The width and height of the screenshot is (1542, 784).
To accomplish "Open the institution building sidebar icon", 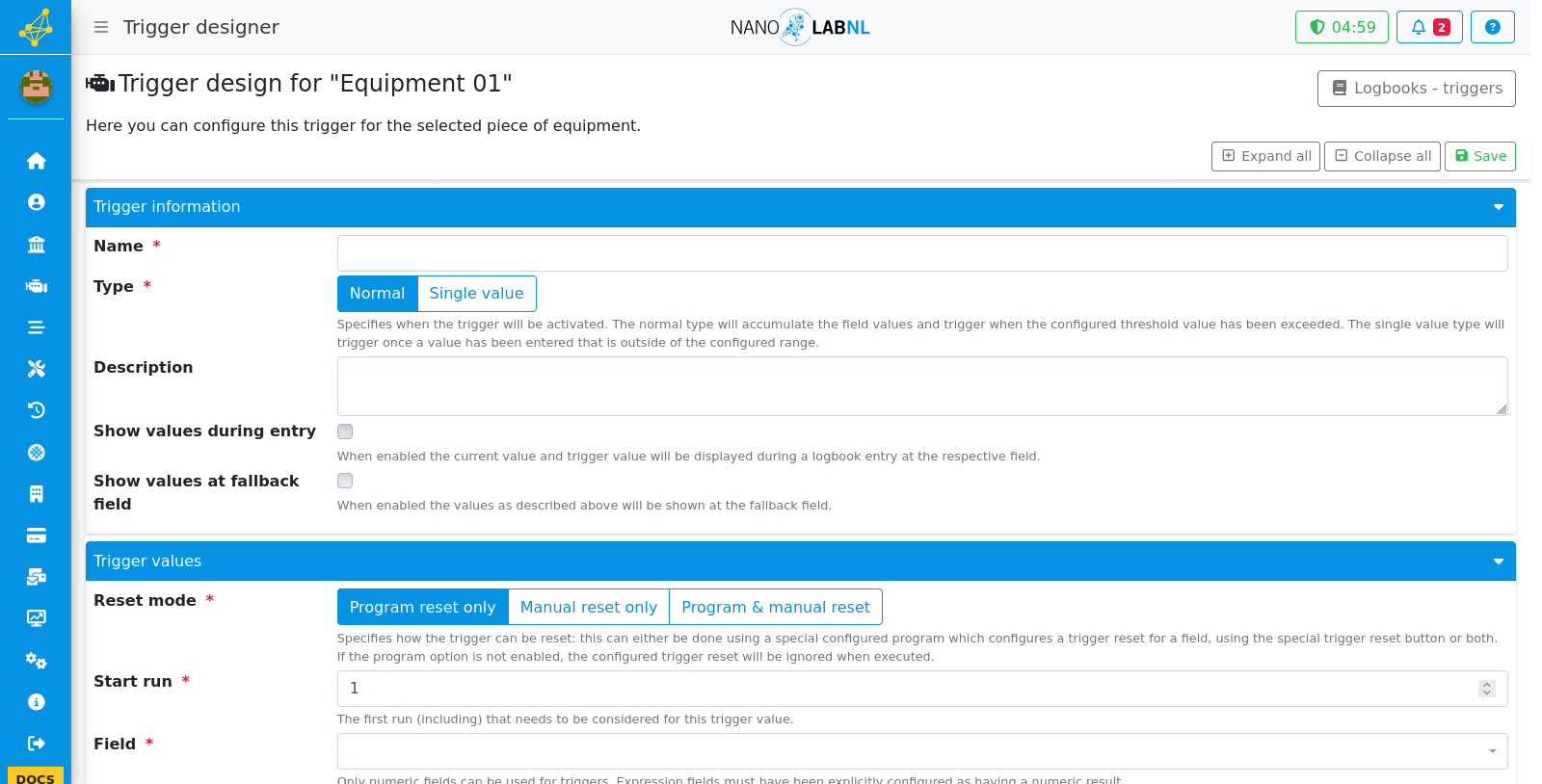I will (36, 244).
